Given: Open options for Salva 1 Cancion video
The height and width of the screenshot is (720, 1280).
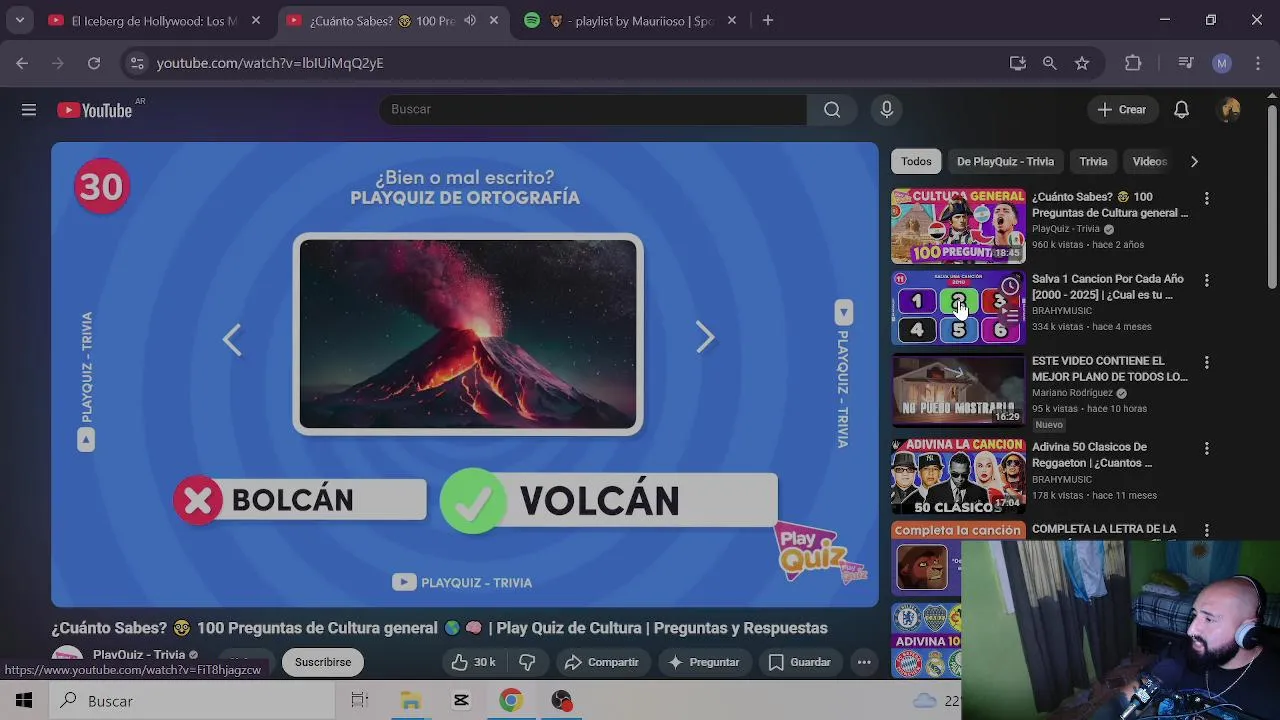Looking at the screenshot, I should (x=1207, y=280).
